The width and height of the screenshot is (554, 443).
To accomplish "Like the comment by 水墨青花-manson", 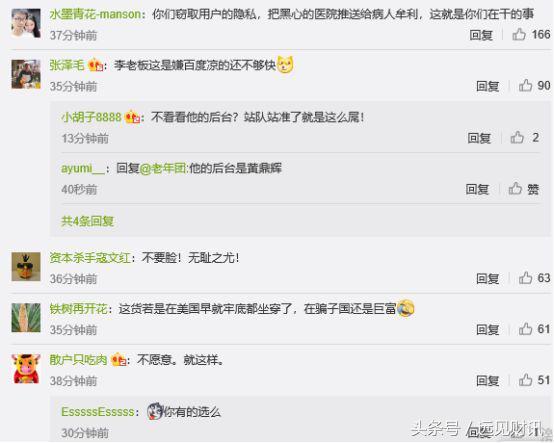I will [519, 35].
